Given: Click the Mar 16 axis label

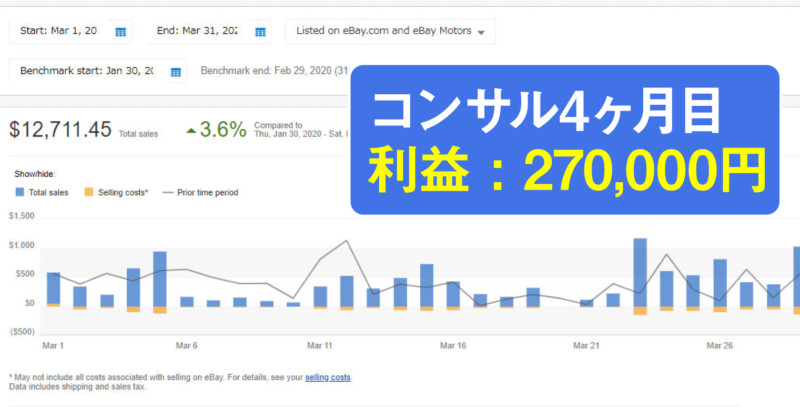Looking at the screenshot, I should click(x=453, y=345).
